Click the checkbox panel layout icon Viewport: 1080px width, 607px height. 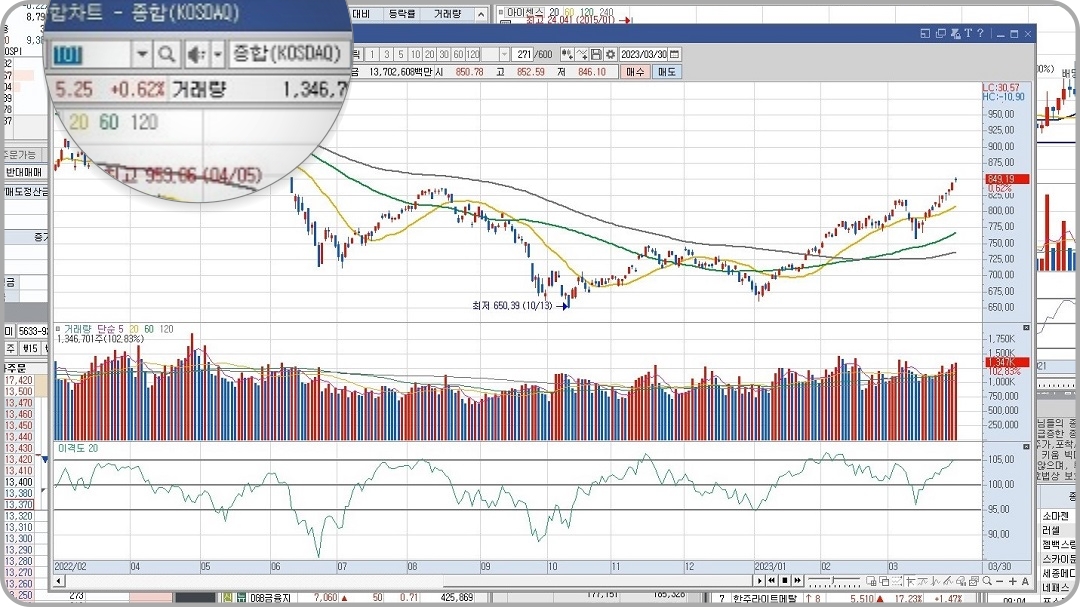point(974,581)
